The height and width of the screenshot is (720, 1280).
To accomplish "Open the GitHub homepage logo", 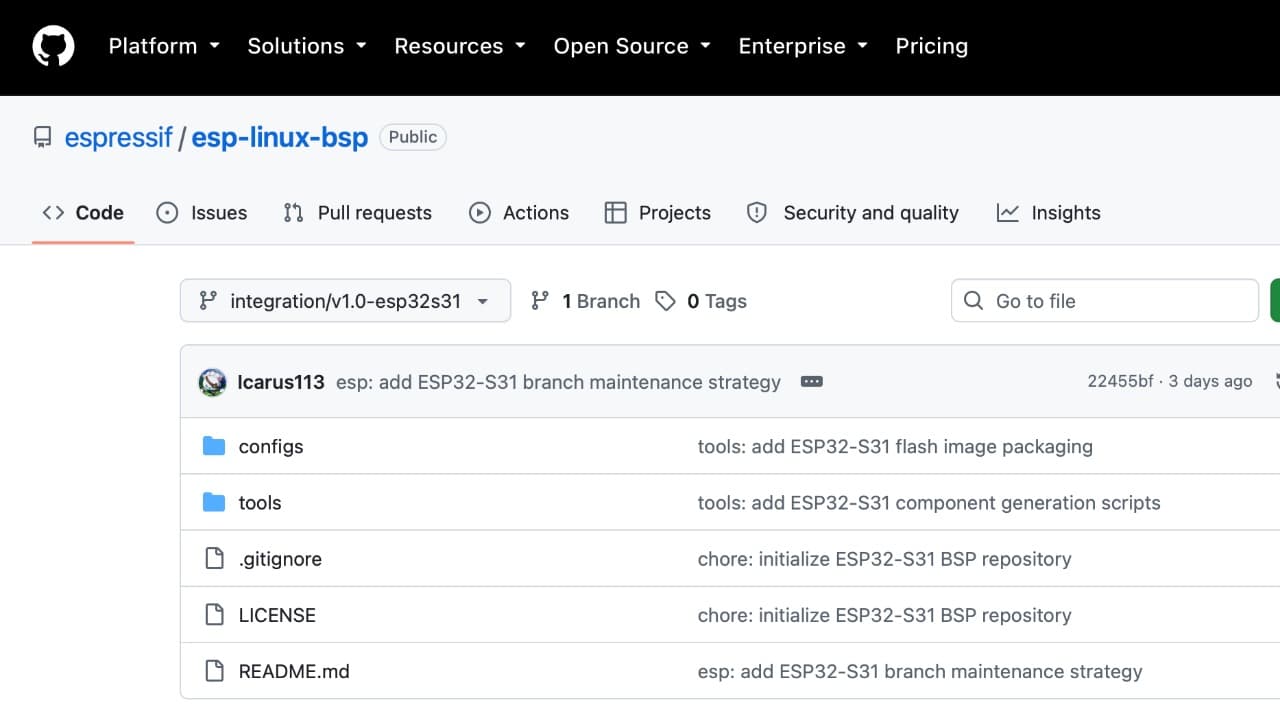I will click(53, 46).
